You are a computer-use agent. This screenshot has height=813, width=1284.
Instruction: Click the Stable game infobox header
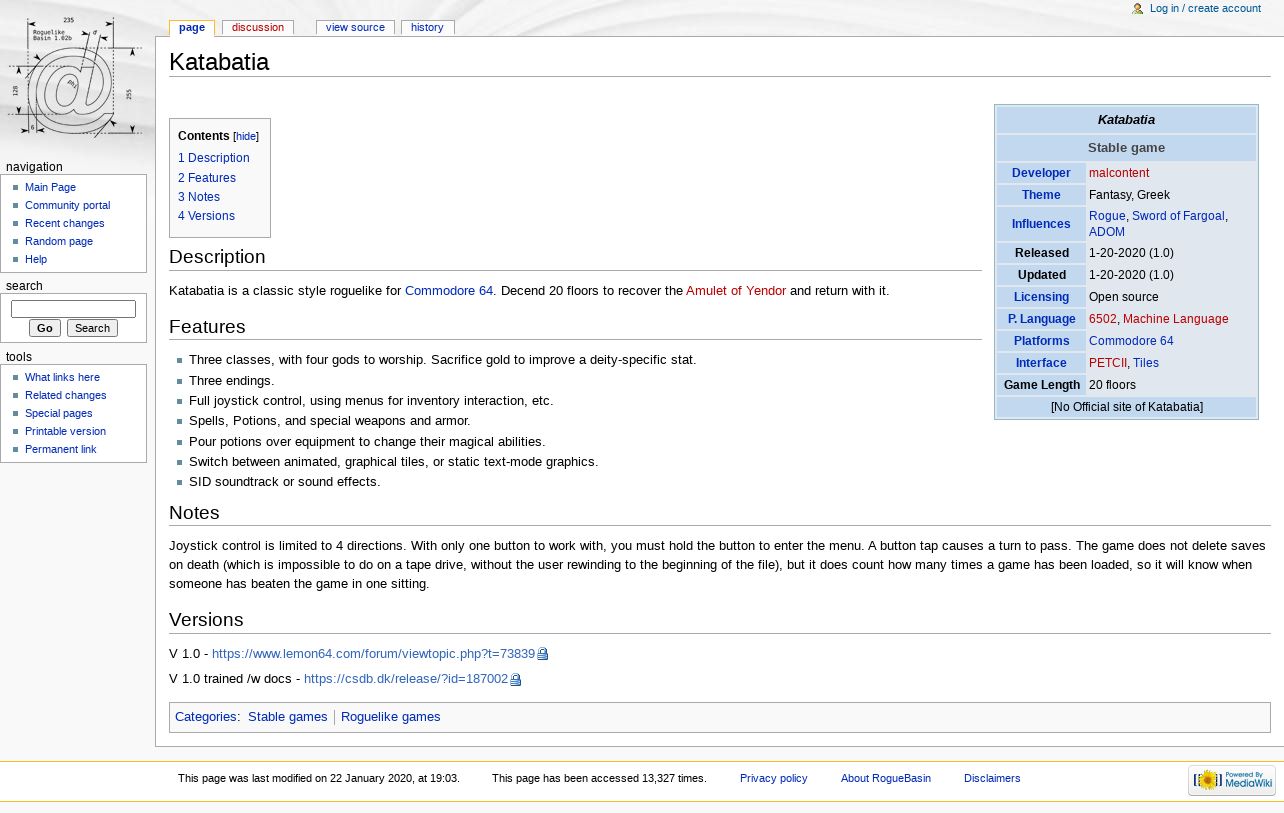(1126, 148)
